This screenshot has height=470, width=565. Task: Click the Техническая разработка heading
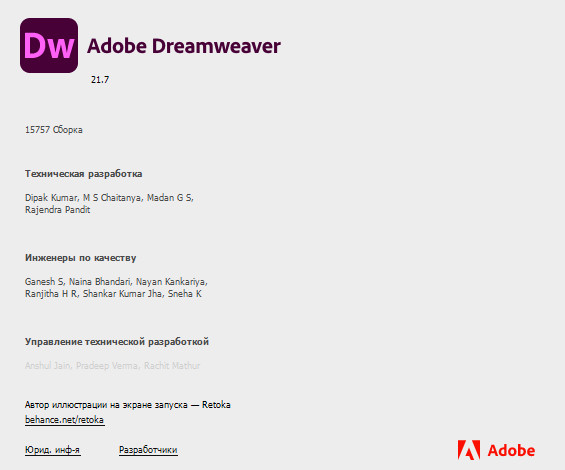84,174
